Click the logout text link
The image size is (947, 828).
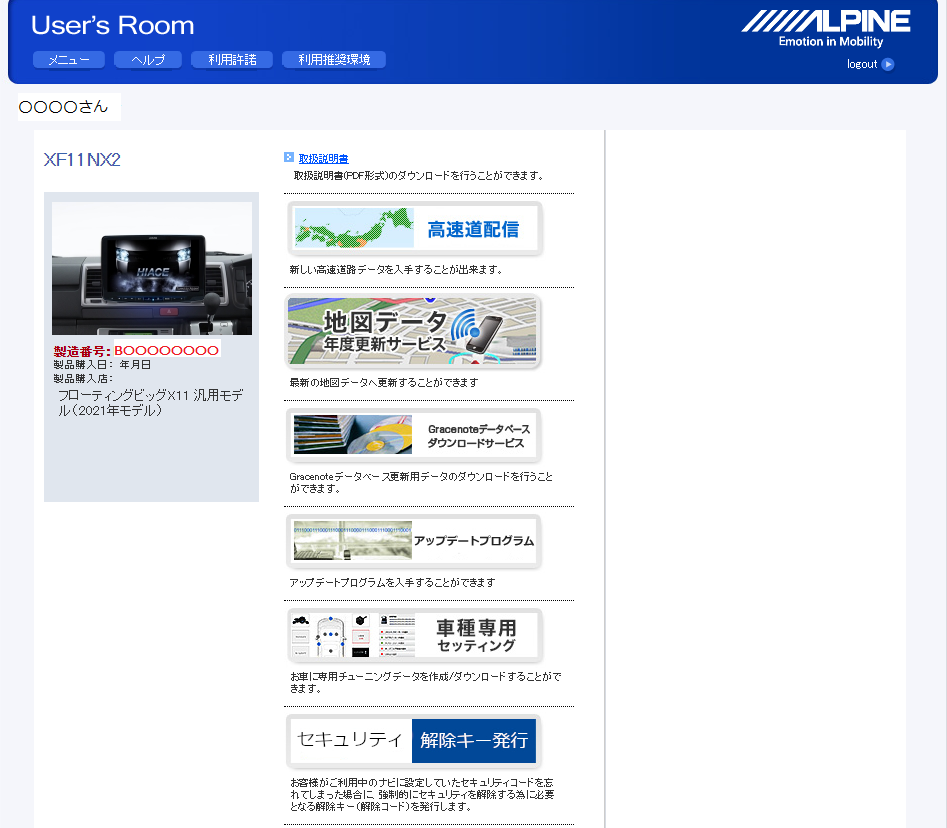pos(862,64)
